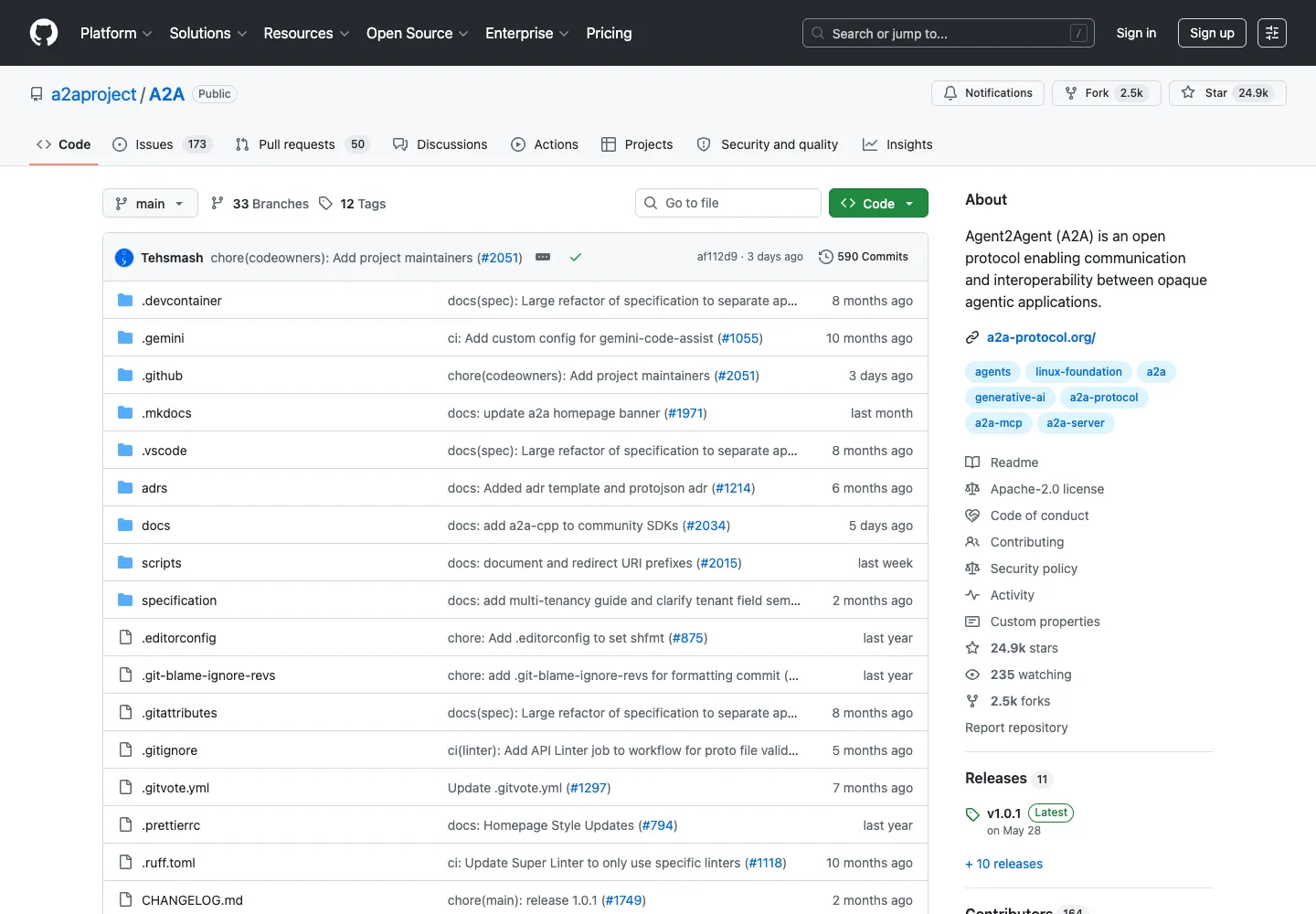Click the repository icon beside a2aproject
The width and height of the screenshot is (1316, 914).
click(37, 94)
